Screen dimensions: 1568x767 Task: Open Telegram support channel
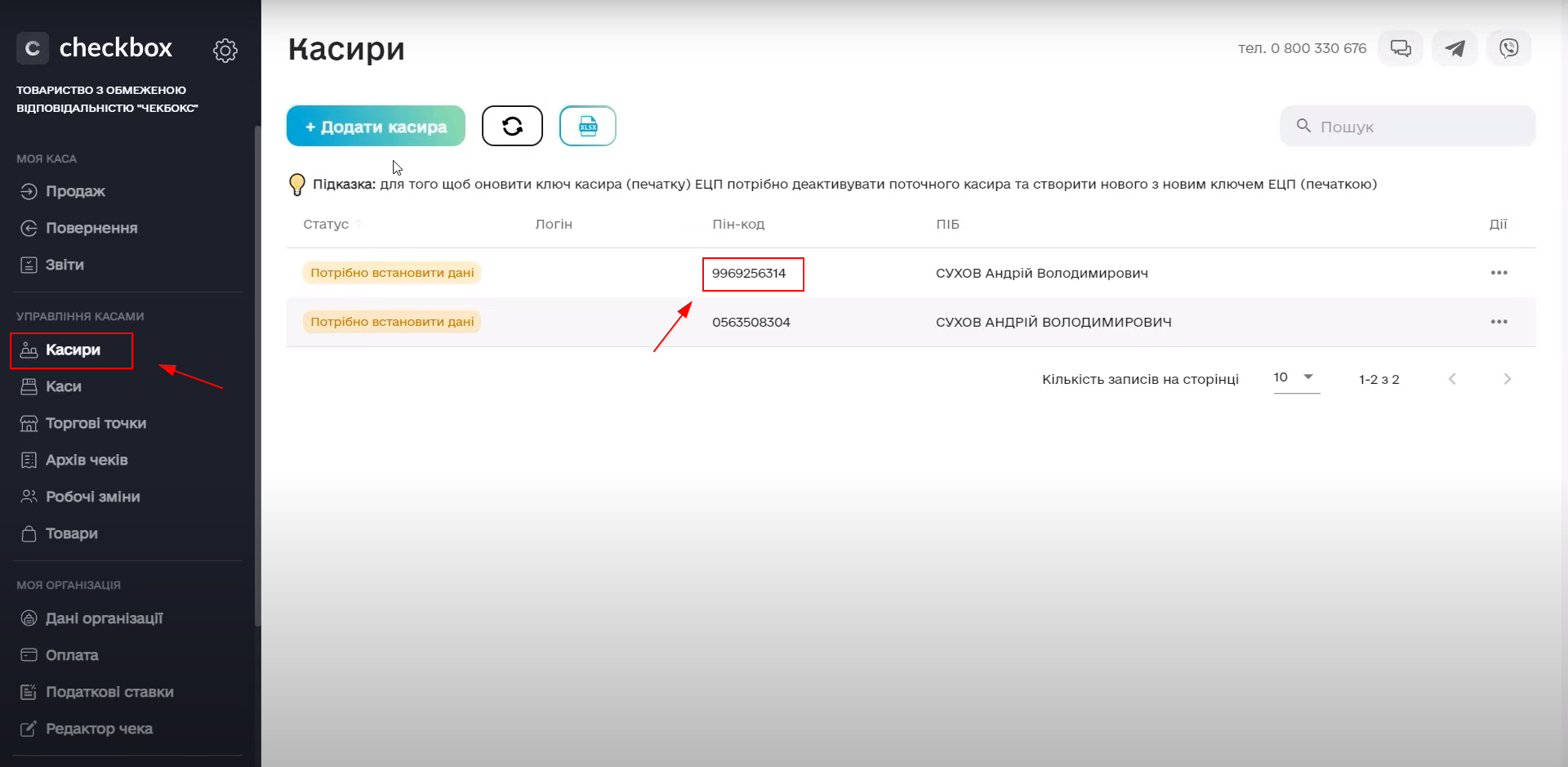click(x=1454, y=48)
